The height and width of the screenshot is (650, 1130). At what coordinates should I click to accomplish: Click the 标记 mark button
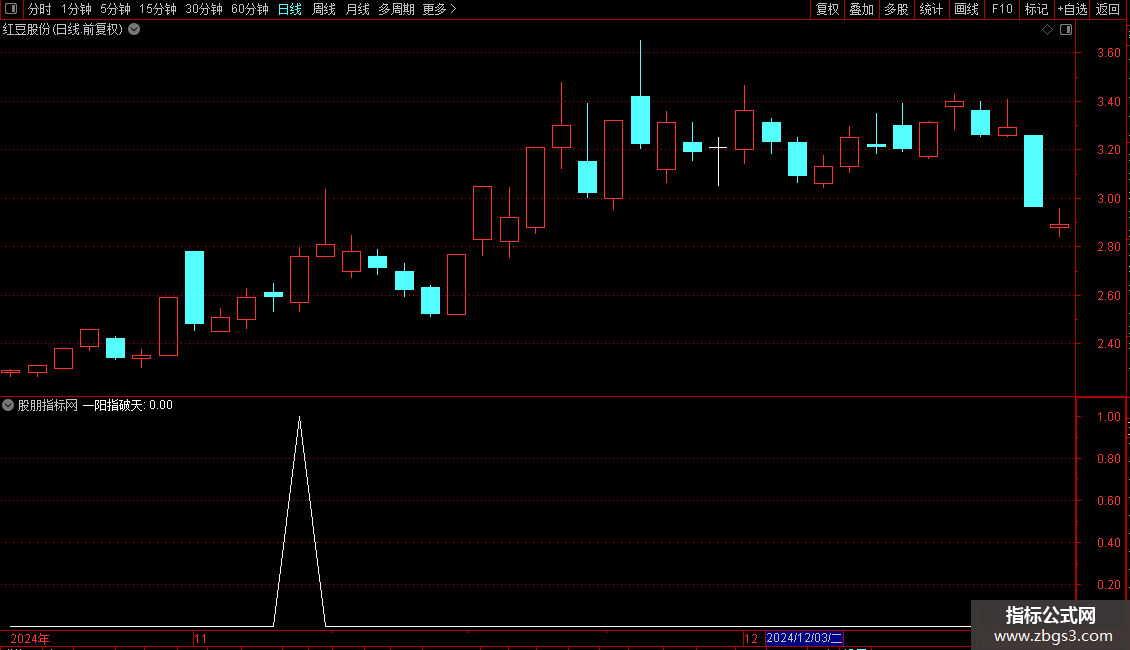[x=1036, y=9]
